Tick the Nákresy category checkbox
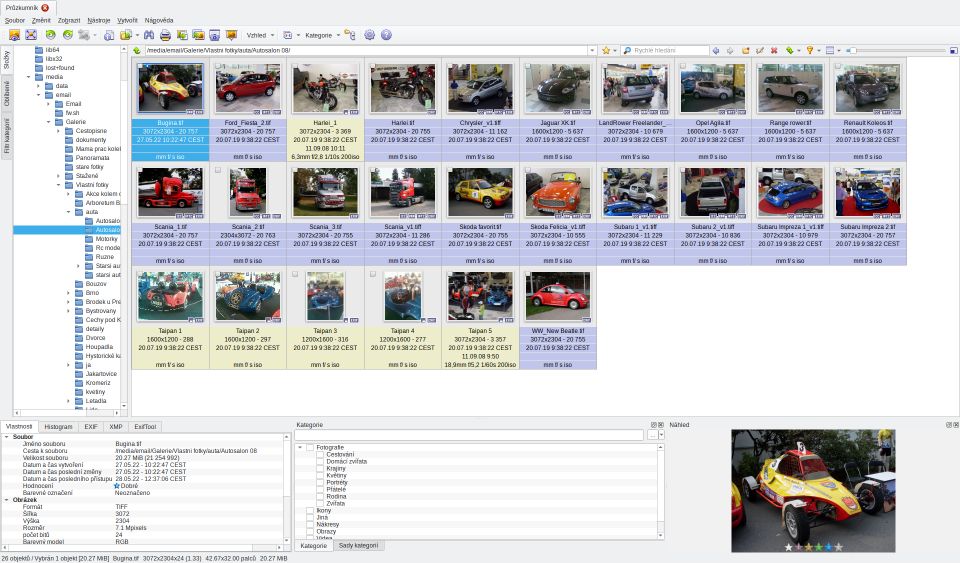Viewport: 960px width, 563px height. (x=310, y=524)
